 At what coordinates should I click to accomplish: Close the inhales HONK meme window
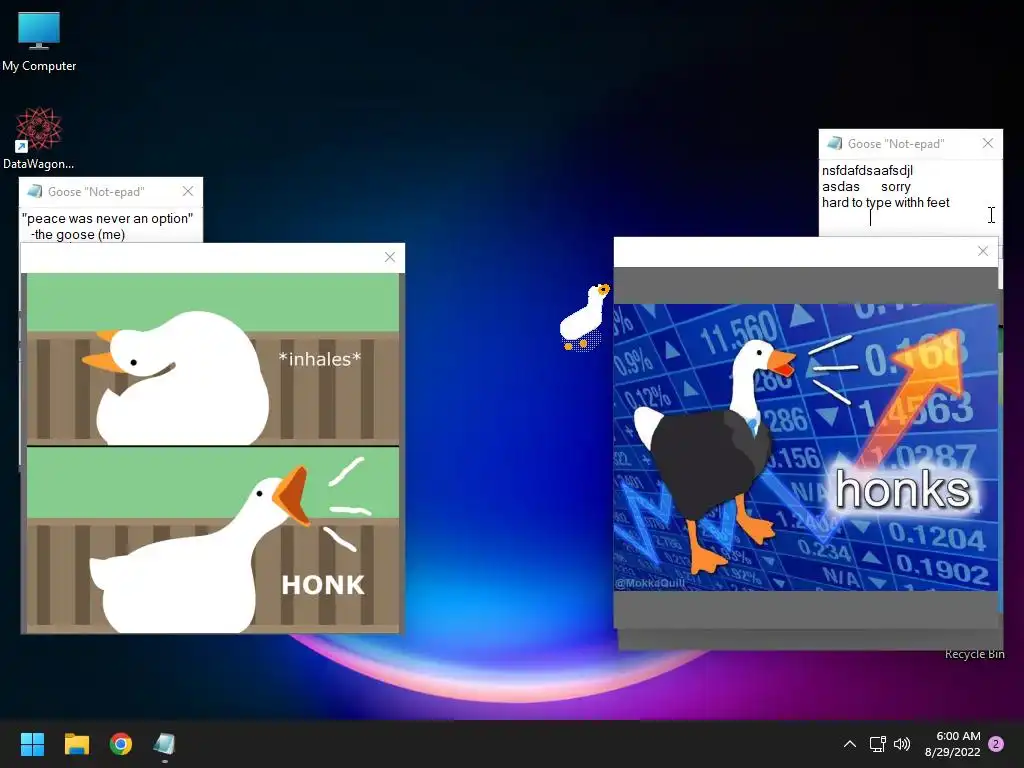coord(390,257)
